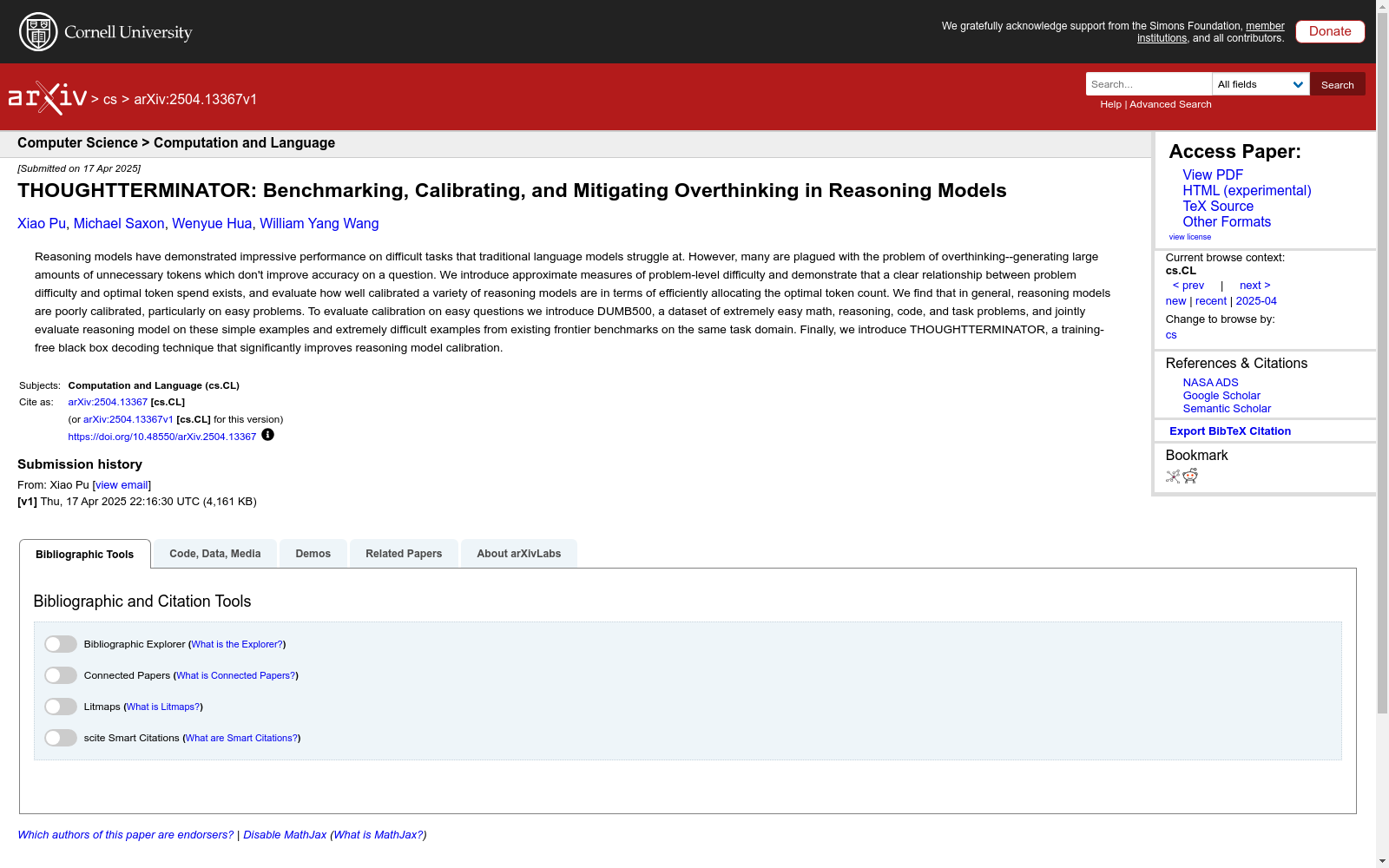The image size is (1389, 868).
Task: Click author Wenyue Hua
Action: [x=212, y=224]
